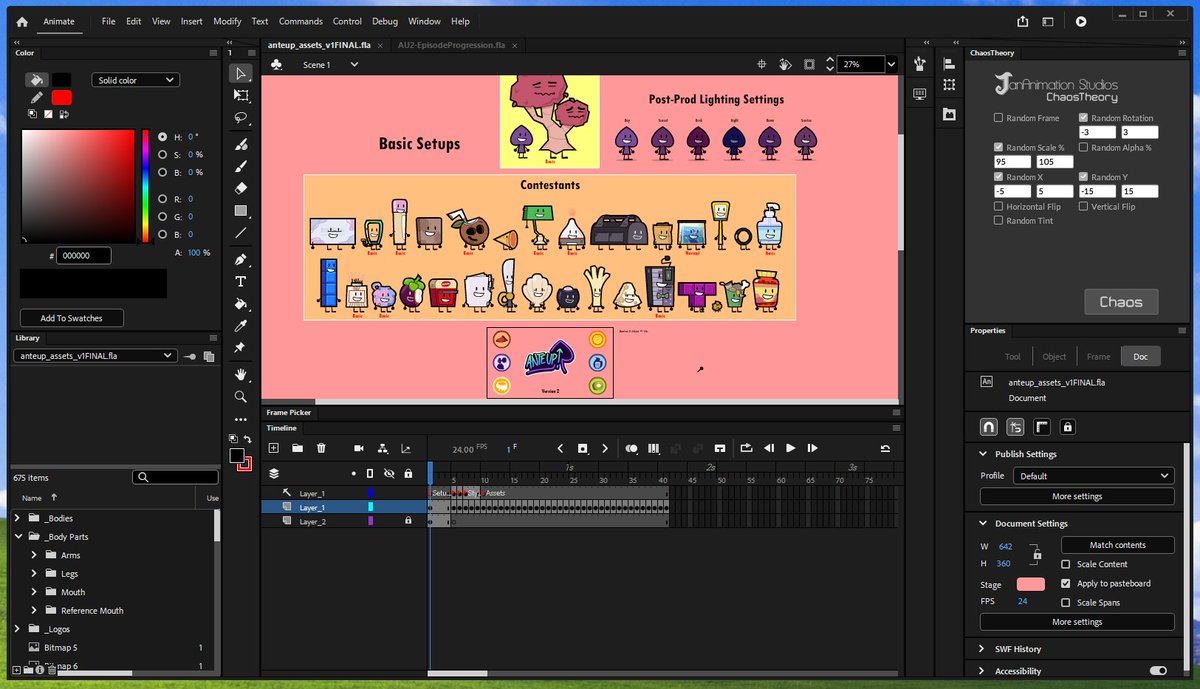Choose the Classic Brush tool
Image resolution: width=1200 pixels, height=689 pixels.
click(x=241, y=166)
